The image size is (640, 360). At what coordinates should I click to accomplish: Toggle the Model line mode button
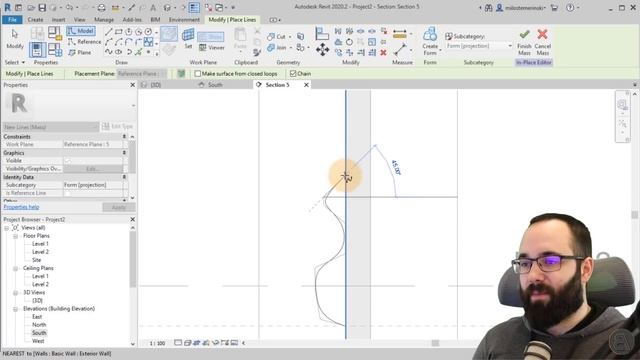click(81, 31)
